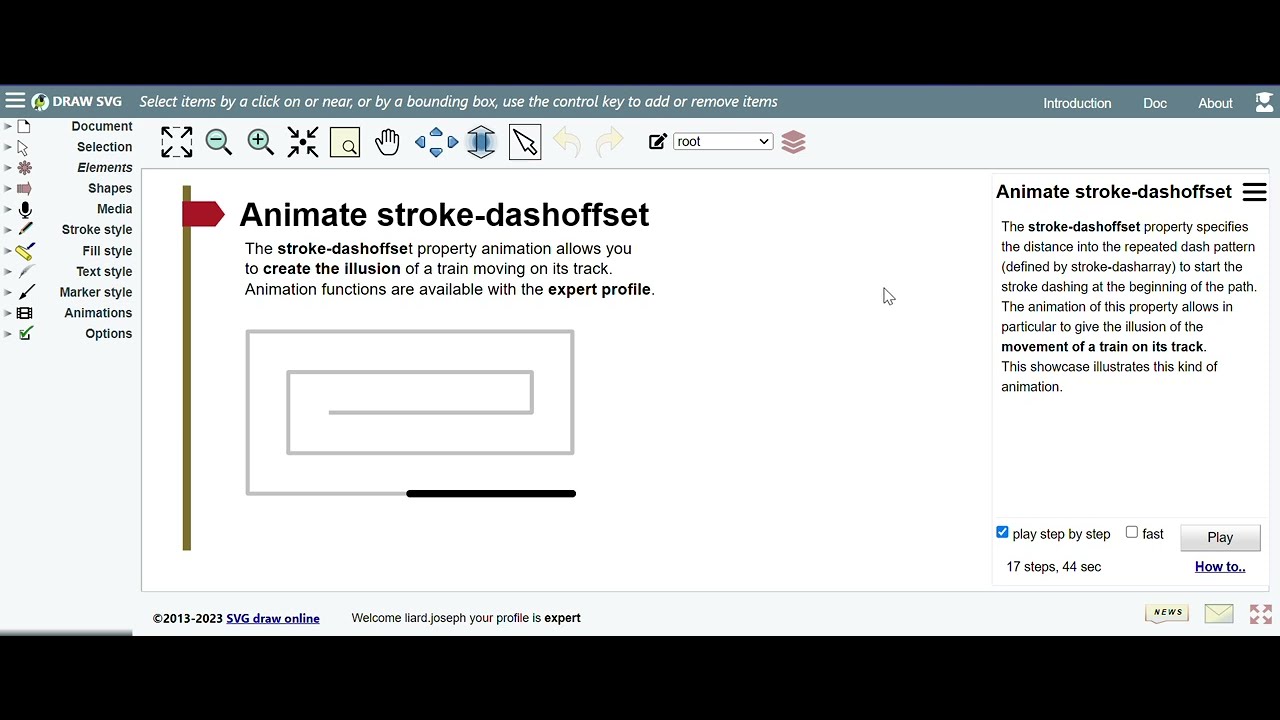Click the black train segment on track
This screenshot has height=720, width=1280.
(491, 493)
